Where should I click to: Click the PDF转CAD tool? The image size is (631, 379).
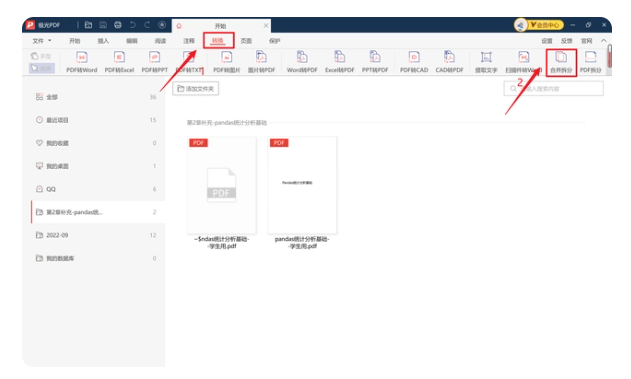pos(414,62)
